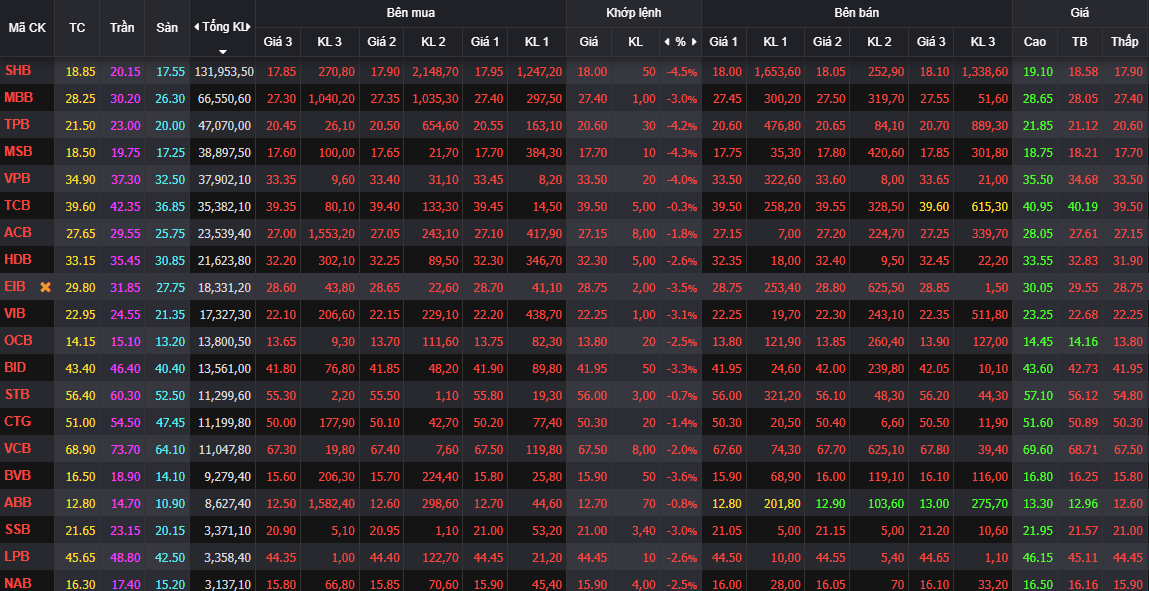Viewport: 1149px width, 591px height.
Task: Open the TCB stock symbol
Action: [x=18, y=206]
